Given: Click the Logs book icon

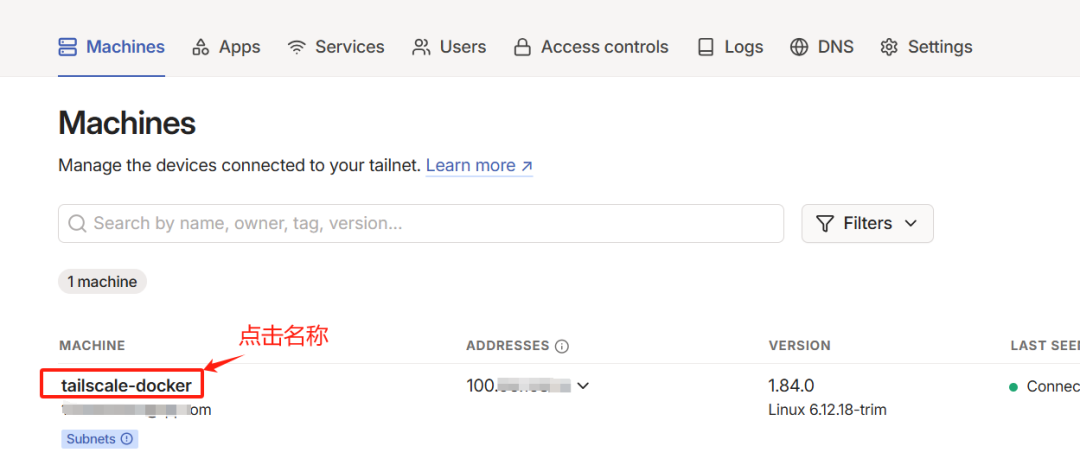Looking at the screenshot, I should tap(706, 47).
